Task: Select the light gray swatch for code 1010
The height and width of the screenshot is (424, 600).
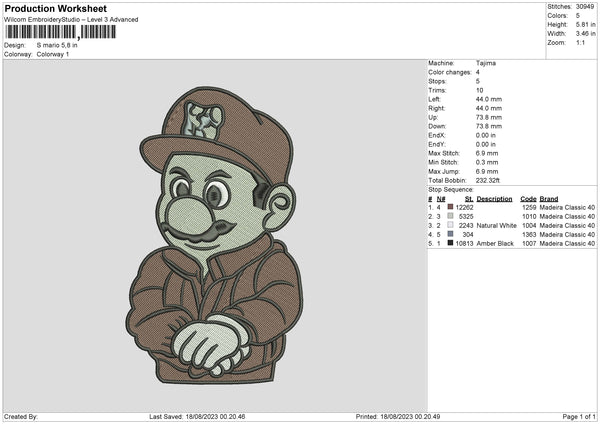Action: click(x=451, y=216)
